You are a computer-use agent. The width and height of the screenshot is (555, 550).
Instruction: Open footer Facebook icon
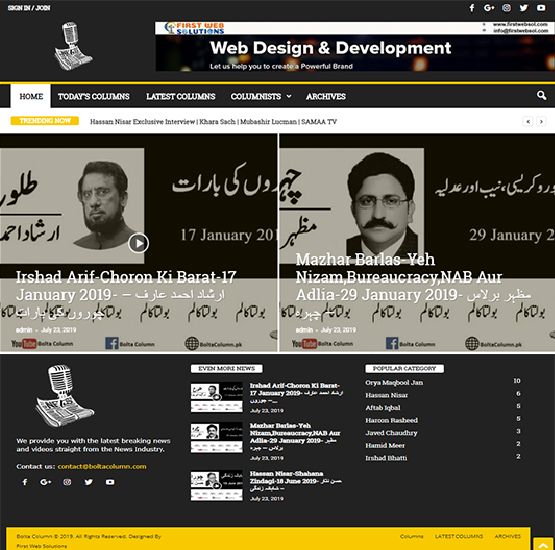25,482
